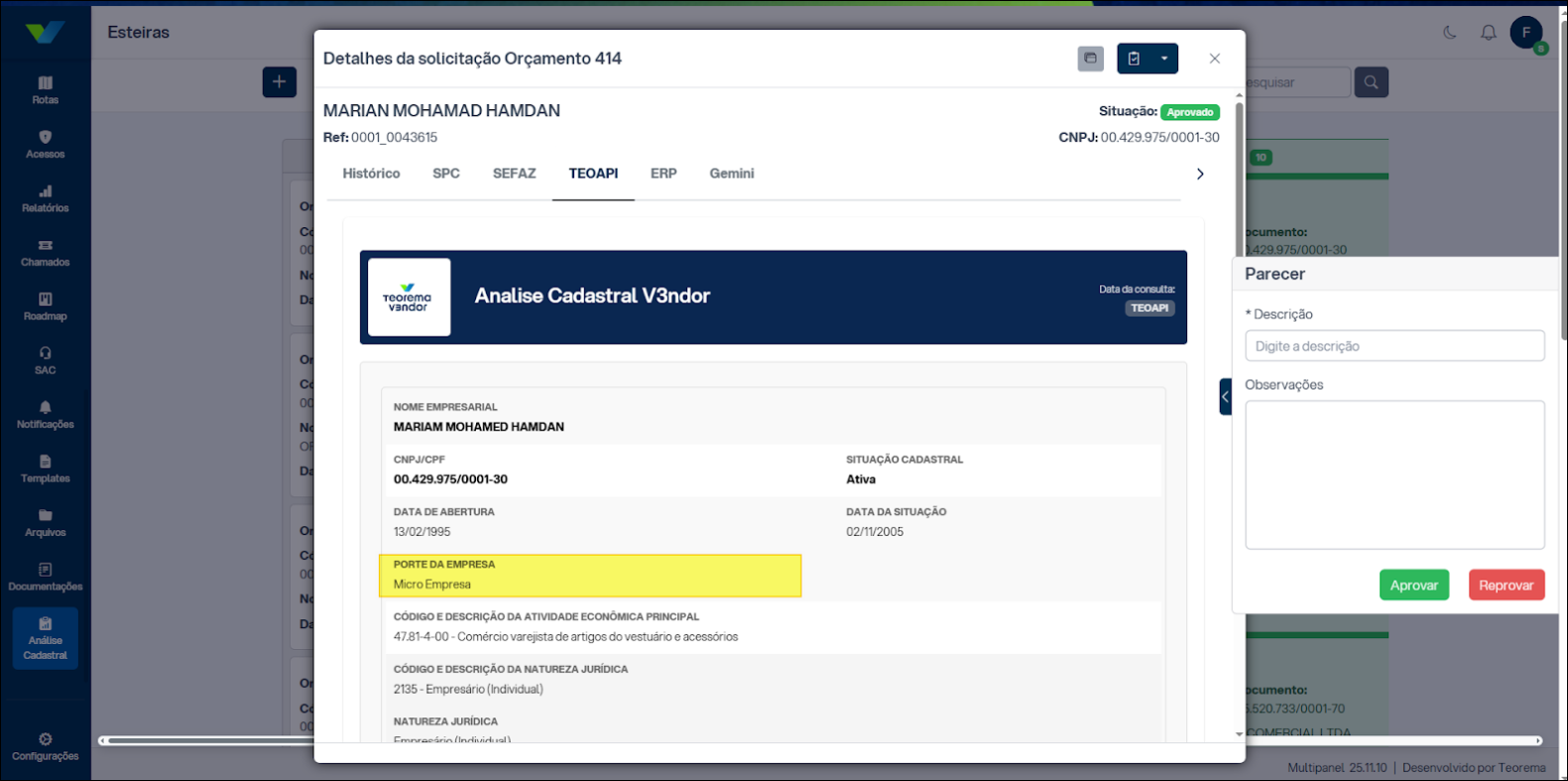The width and height of the screenshot is (1568, 781).
Task: Open Configurações gear in sidebar
Action: tap(45, 746)
